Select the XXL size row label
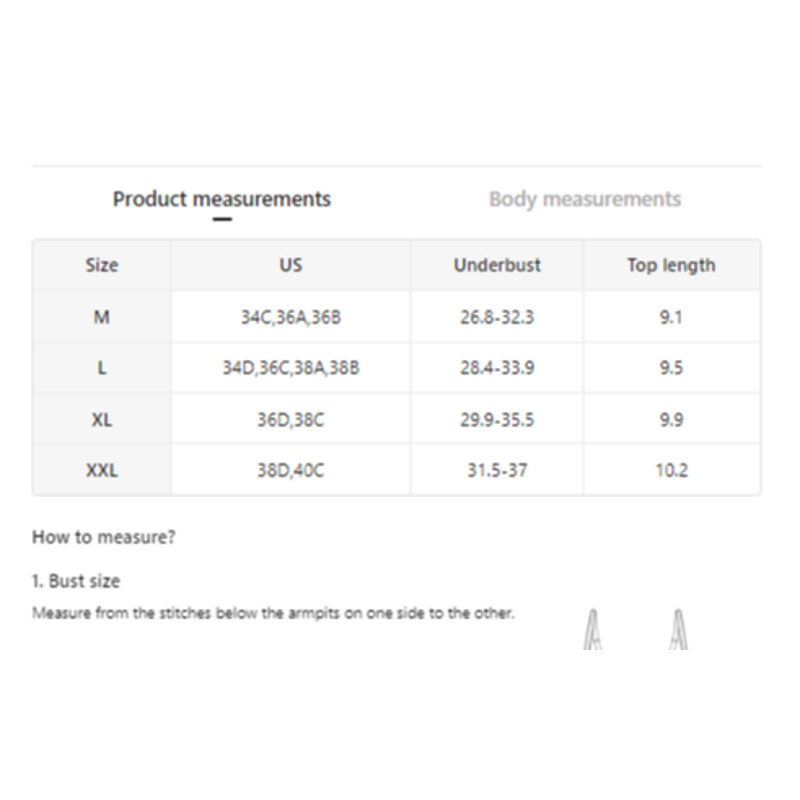 coord(102,470)
